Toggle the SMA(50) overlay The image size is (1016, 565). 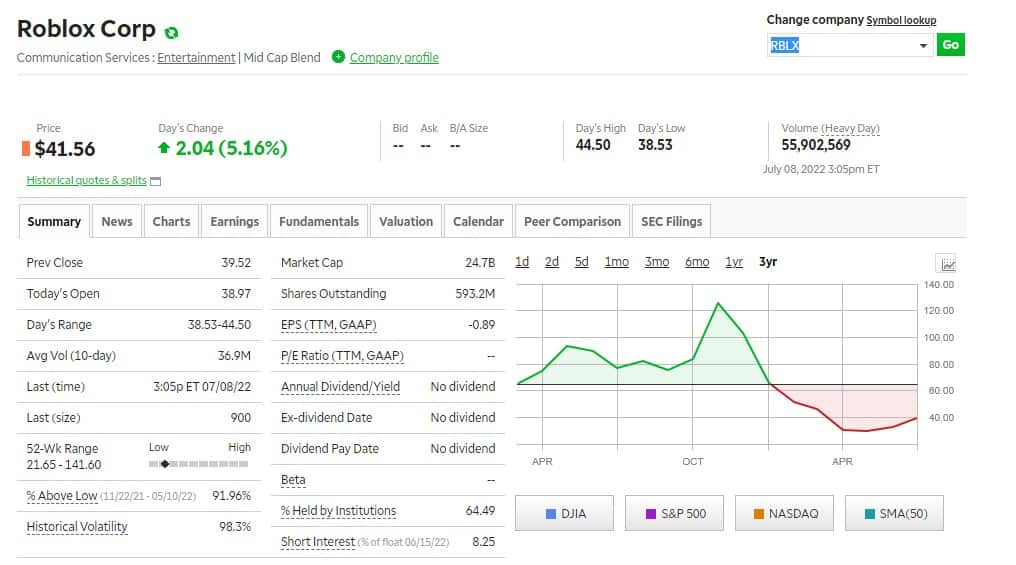[x=894, y=513]
